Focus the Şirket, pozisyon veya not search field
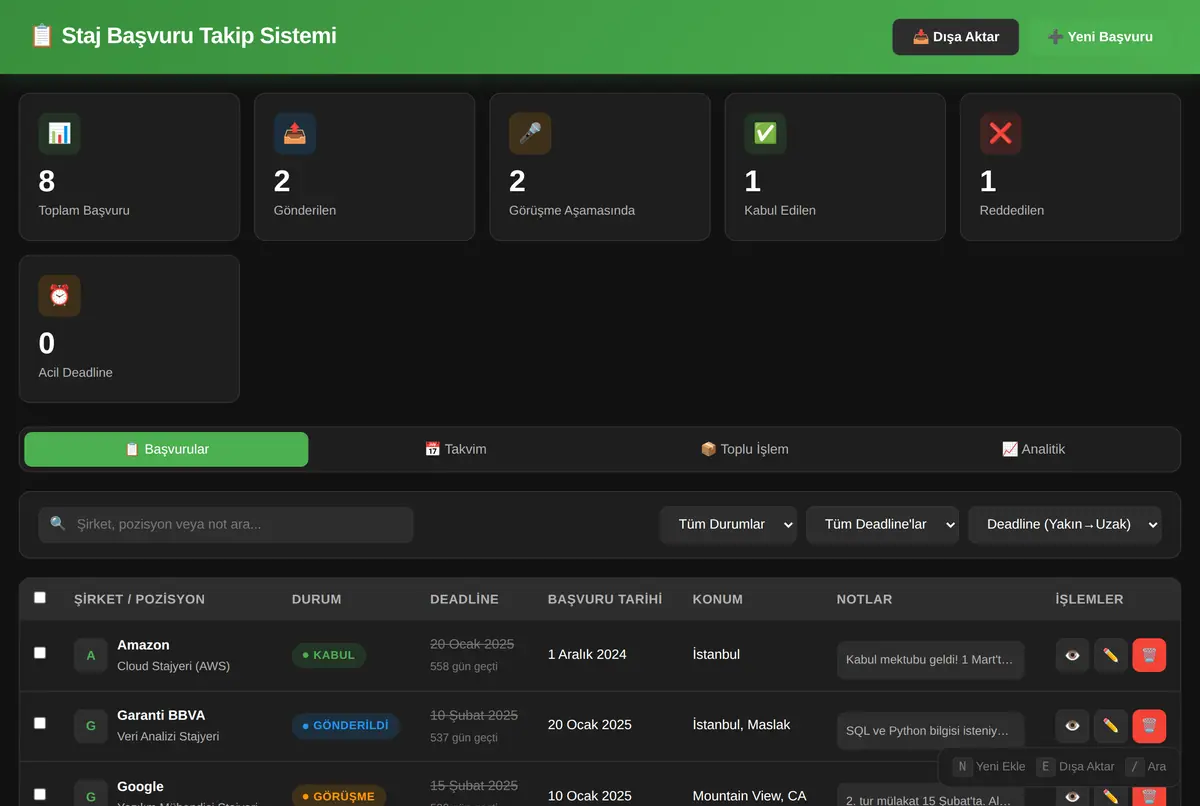Screen dimensions: 1200x806 226,525
